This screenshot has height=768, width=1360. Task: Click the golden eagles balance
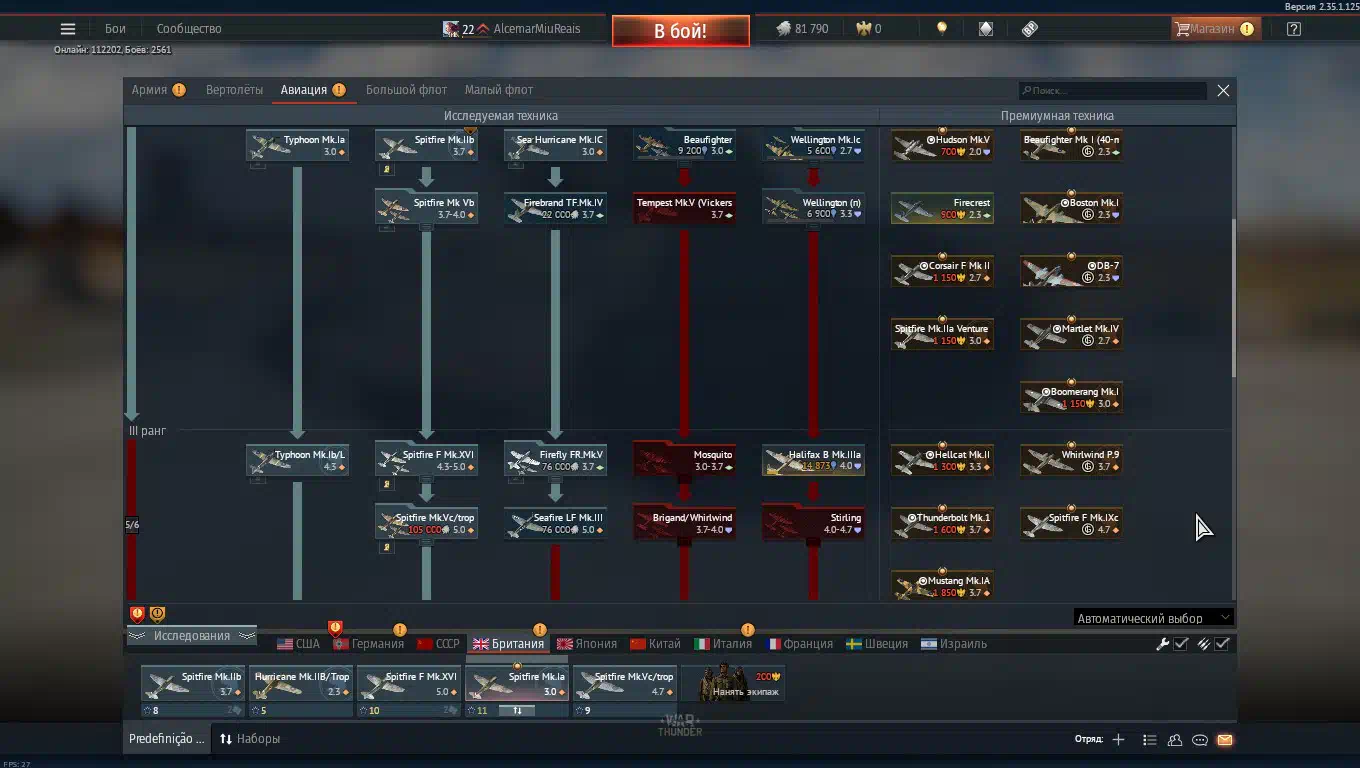(x=868, y=29)
